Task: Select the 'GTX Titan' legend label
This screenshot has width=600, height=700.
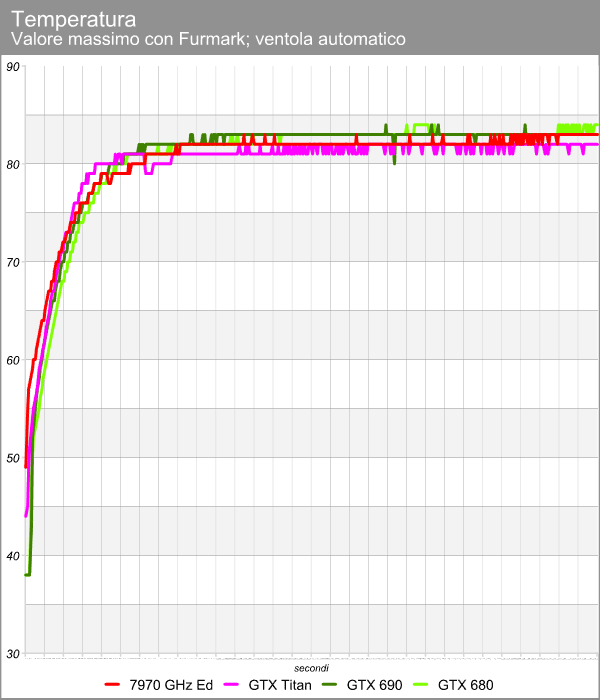Action: pyautogui.click(x=280, y=685)
